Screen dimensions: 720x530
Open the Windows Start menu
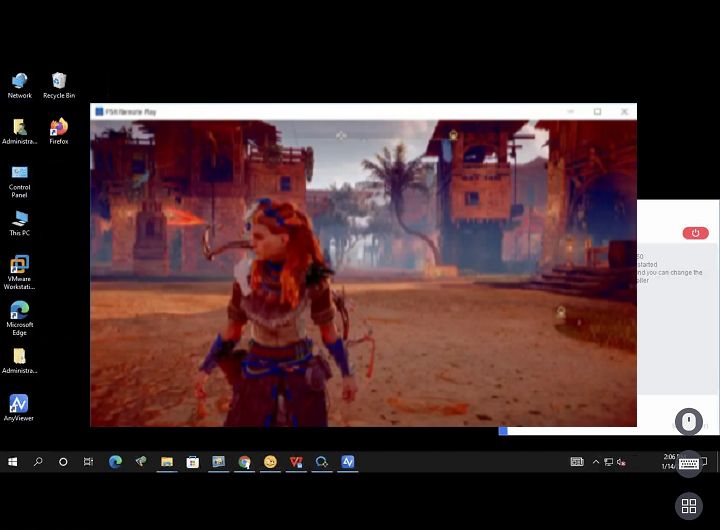(13, 462)
